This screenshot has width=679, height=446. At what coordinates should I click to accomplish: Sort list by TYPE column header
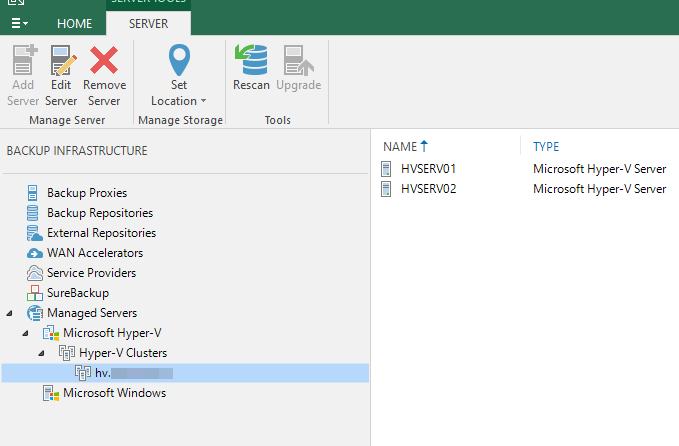click(546, 147)
